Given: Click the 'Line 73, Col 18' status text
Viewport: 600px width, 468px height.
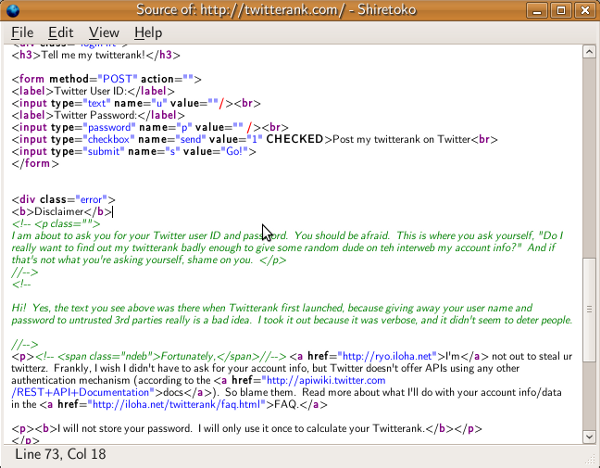Looking at the screenshot, I should 60,454.
